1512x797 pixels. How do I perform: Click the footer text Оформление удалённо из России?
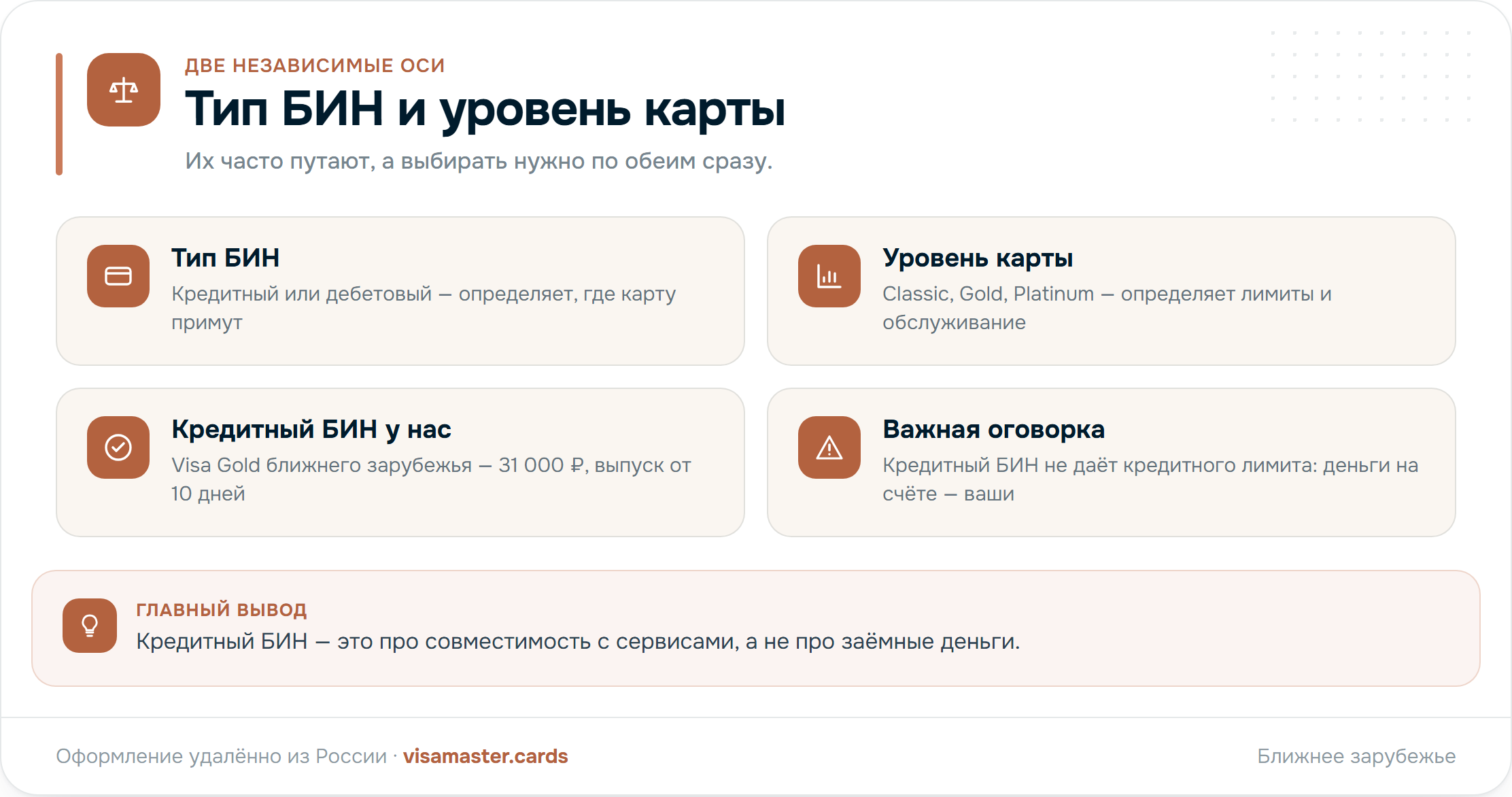pos(221,756)
